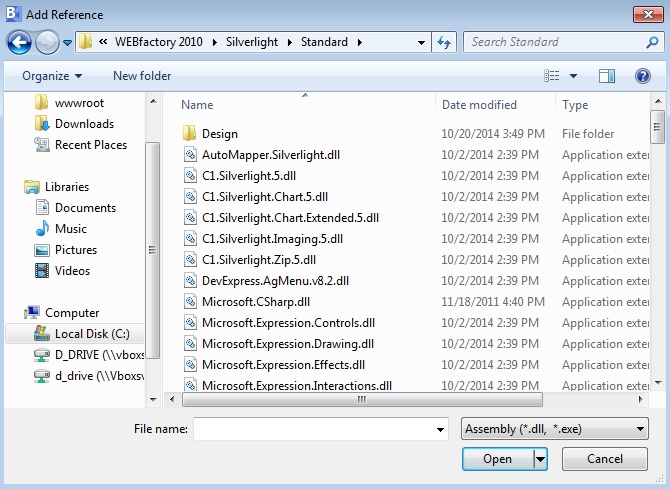Click into the File name field

(x=314, y=429)
